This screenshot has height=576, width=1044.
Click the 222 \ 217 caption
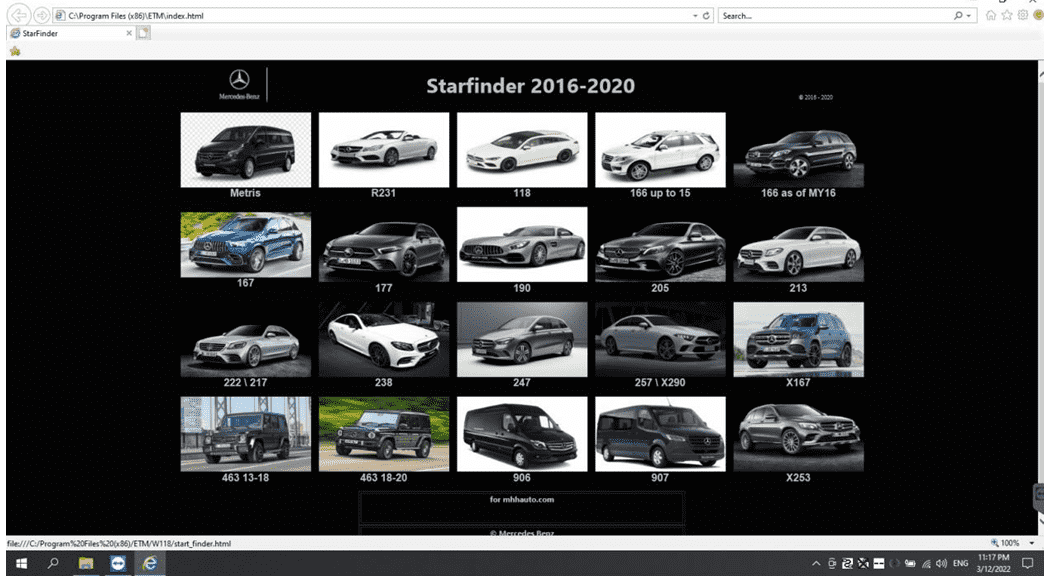point(246,383)
